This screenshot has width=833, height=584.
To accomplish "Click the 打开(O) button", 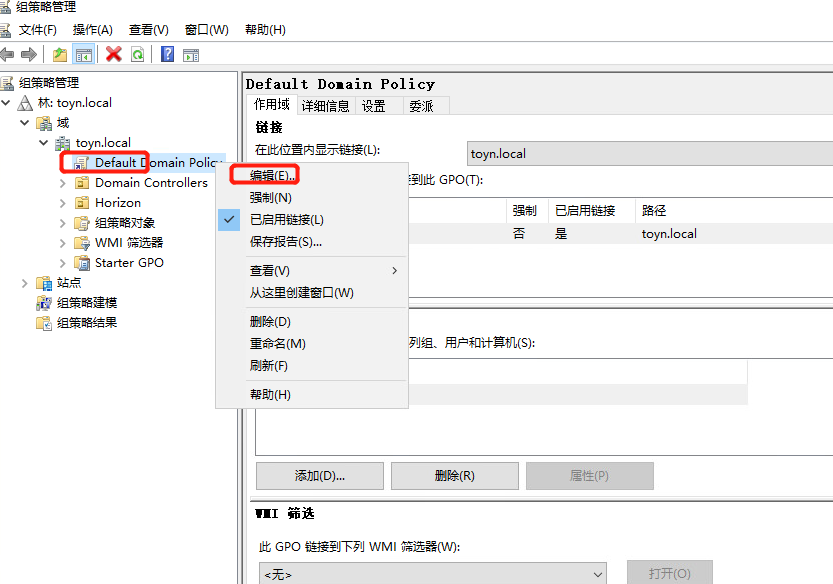I will [670, 573].
